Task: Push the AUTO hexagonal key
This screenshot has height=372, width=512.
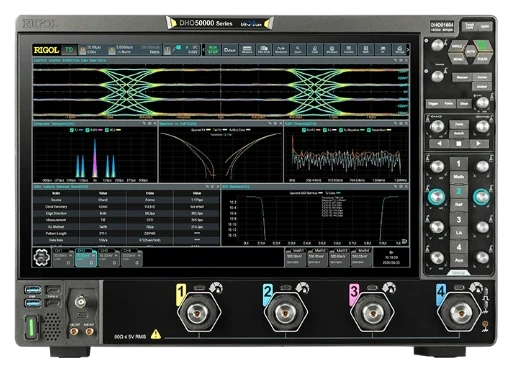Action: [470, 52]
